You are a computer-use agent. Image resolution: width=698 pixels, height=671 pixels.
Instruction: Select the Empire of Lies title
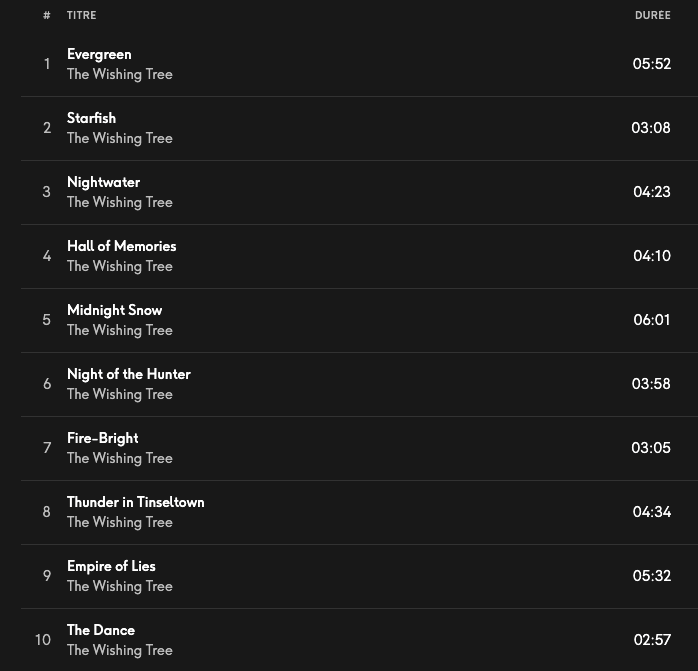coord(111,566)
